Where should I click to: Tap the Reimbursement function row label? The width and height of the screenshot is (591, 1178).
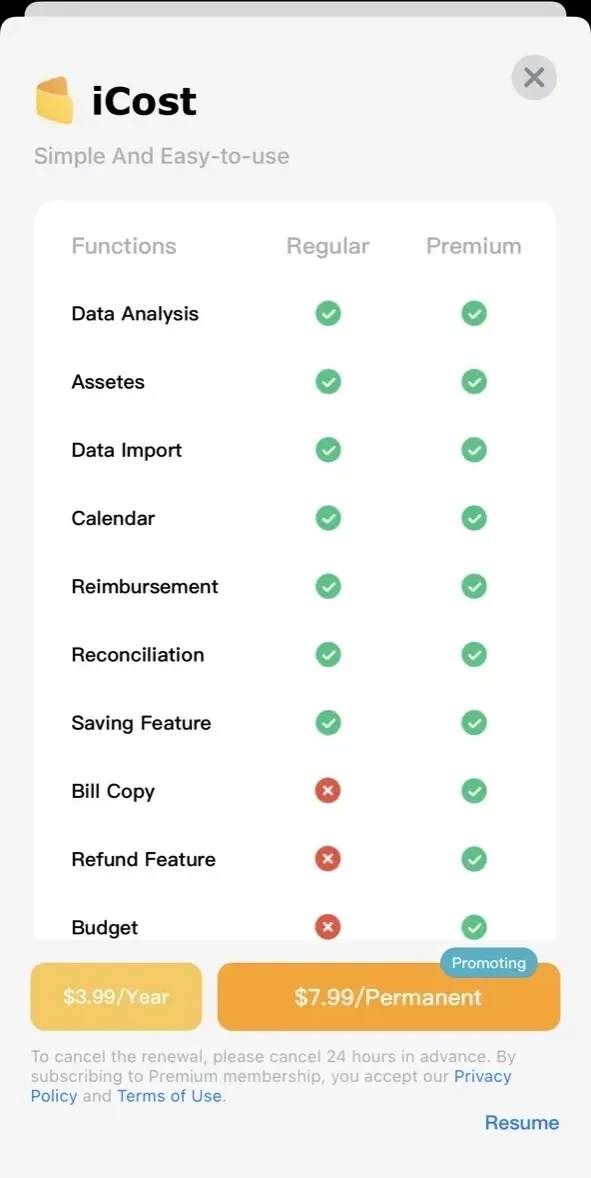(x=145, y=586)
